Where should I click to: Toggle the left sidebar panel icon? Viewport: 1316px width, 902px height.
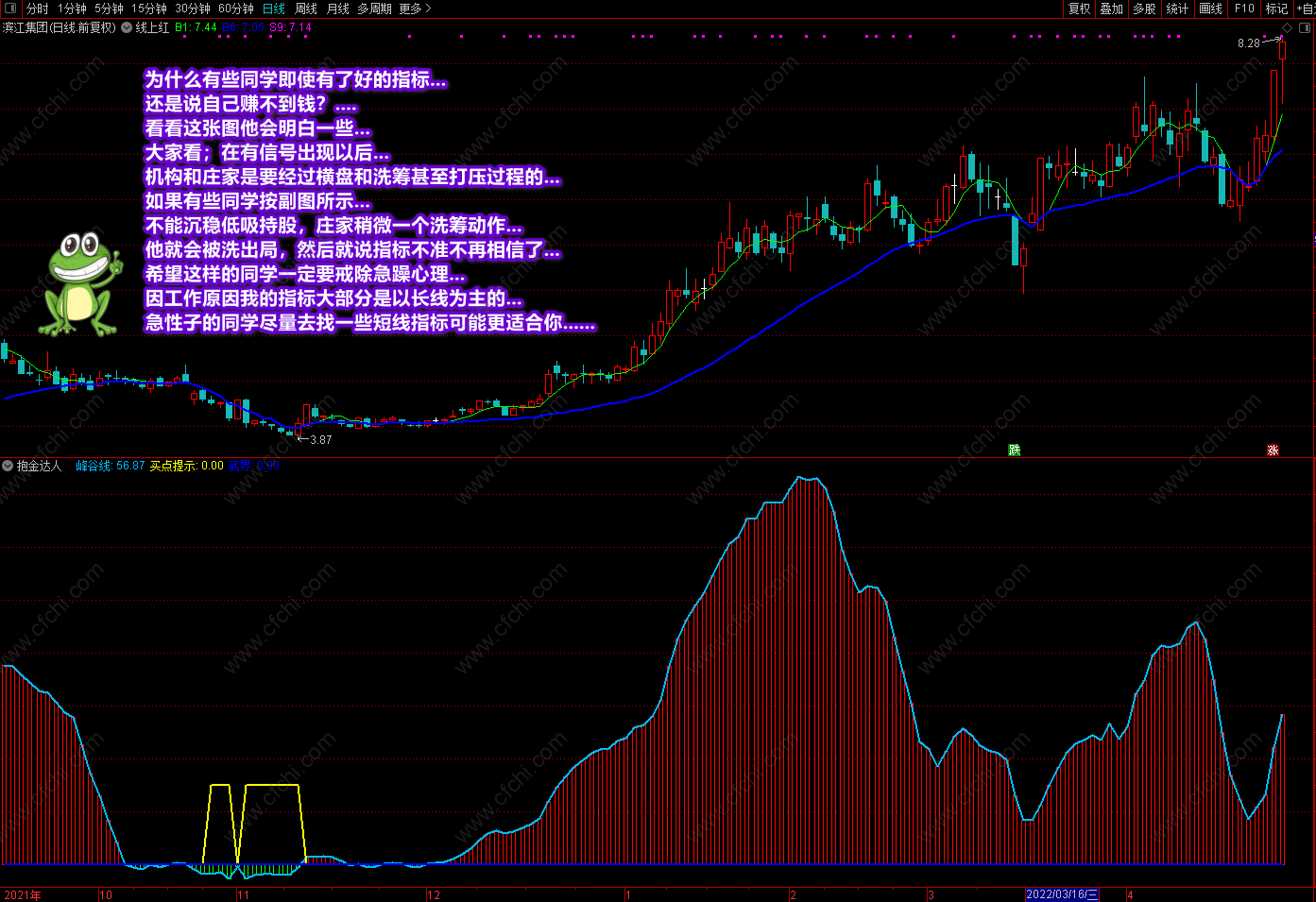(x=10, y=9)
